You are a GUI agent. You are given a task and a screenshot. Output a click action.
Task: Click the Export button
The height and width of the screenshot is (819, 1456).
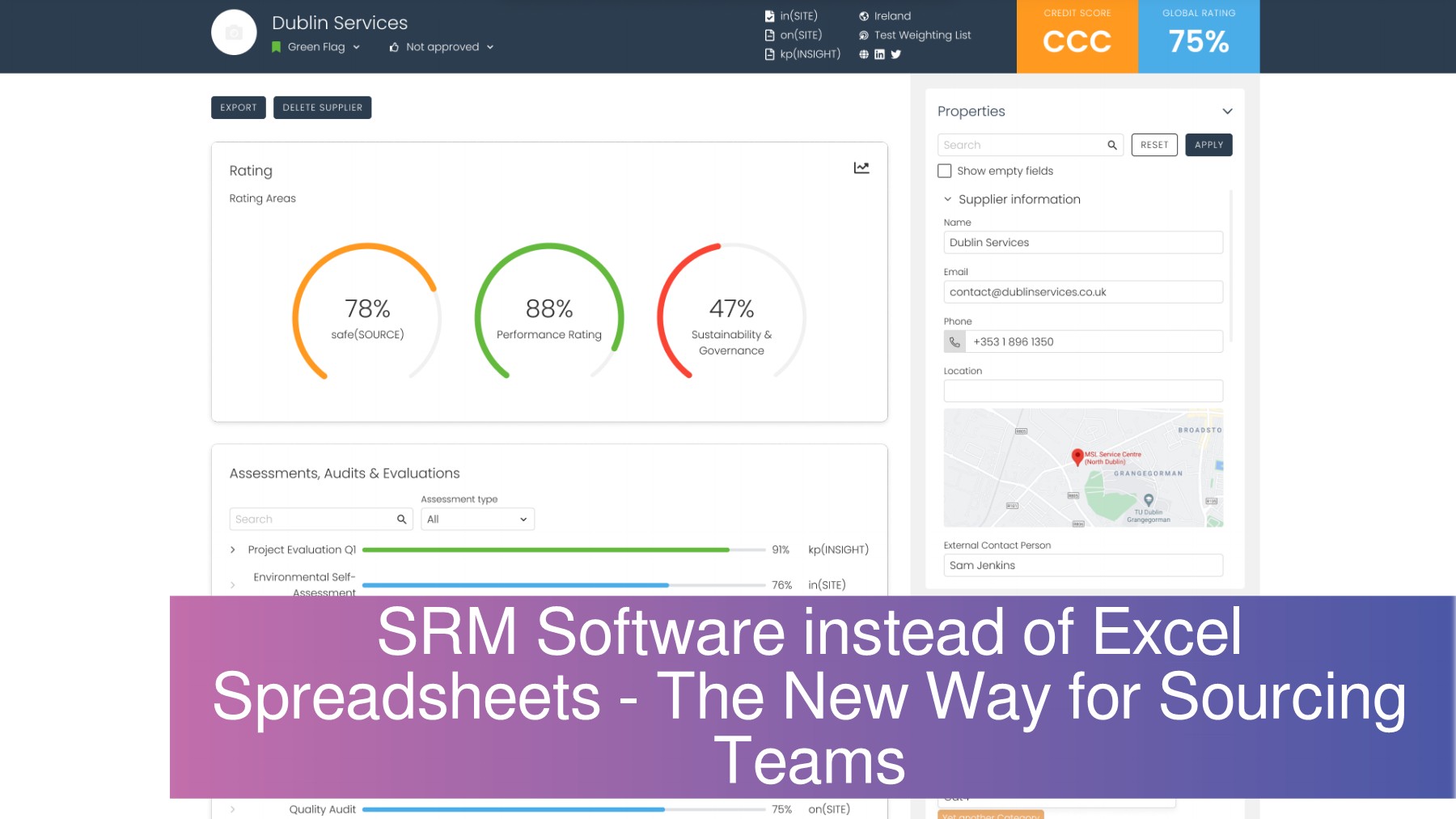pos(238,107)
